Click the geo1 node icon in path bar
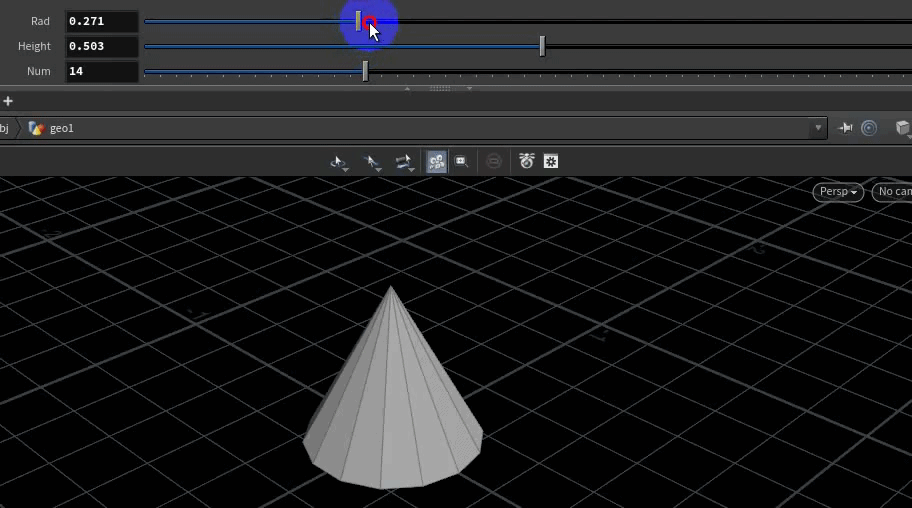The height and width of the screenshot is (508, 912). click(36, 128)
